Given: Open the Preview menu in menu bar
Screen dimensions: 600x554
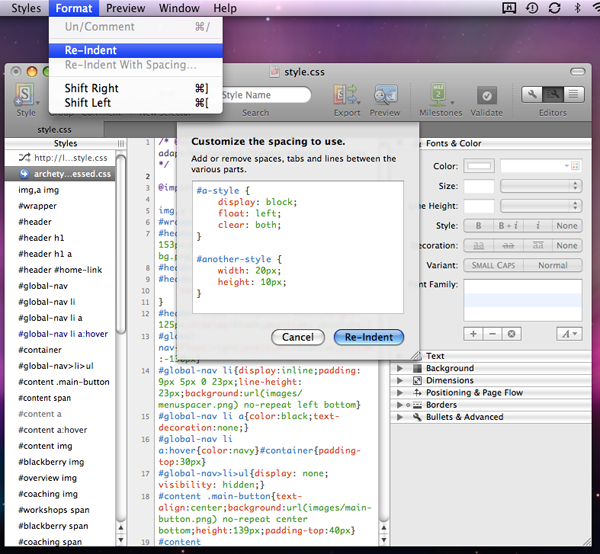Looking at the screenshot, I should pos(126,8).
